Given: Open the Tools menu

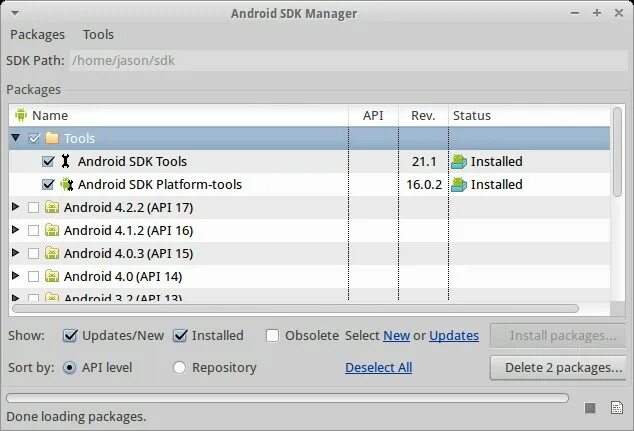Looking at the screenshot, I should click(x=98, y=34).
